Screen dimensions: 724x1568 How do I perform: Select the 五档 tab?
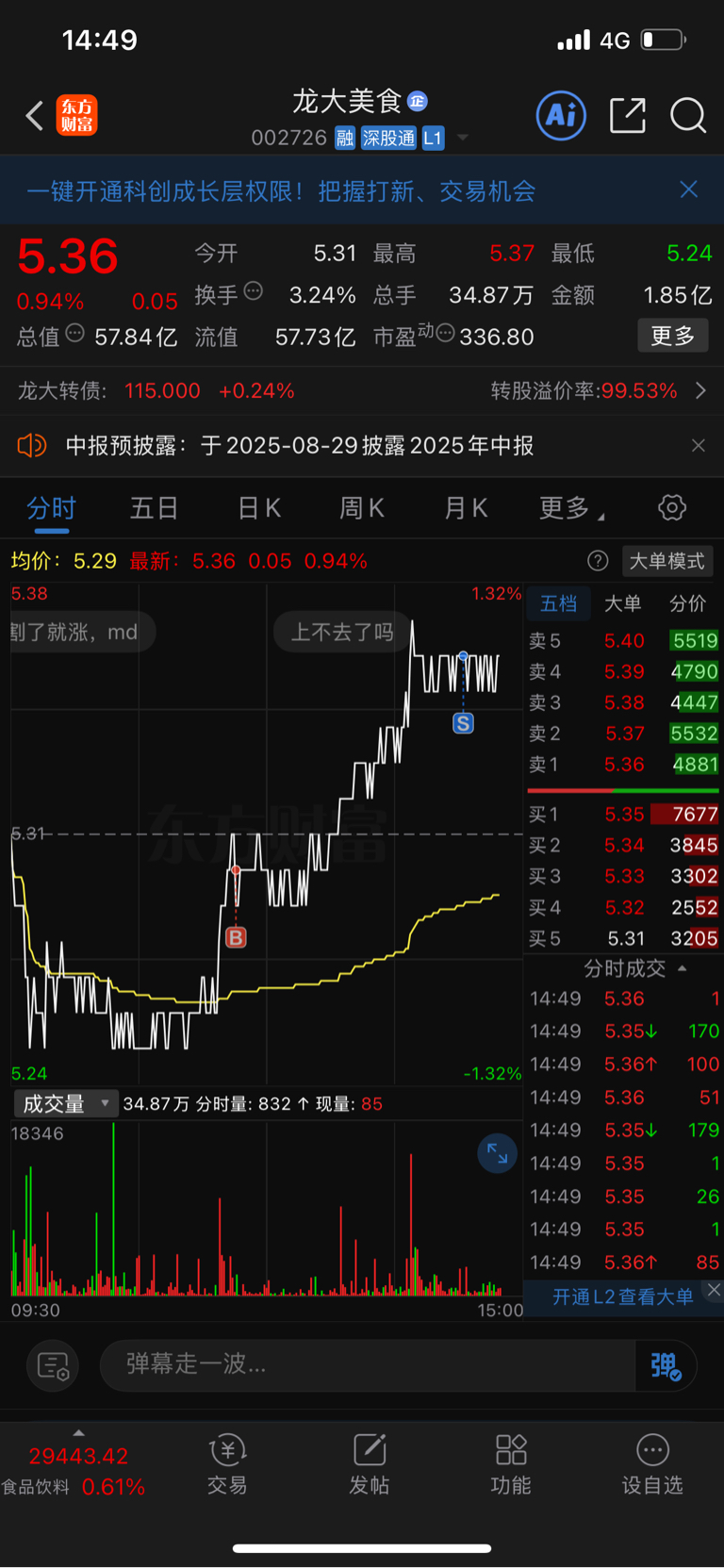click(x=558, y=603)
